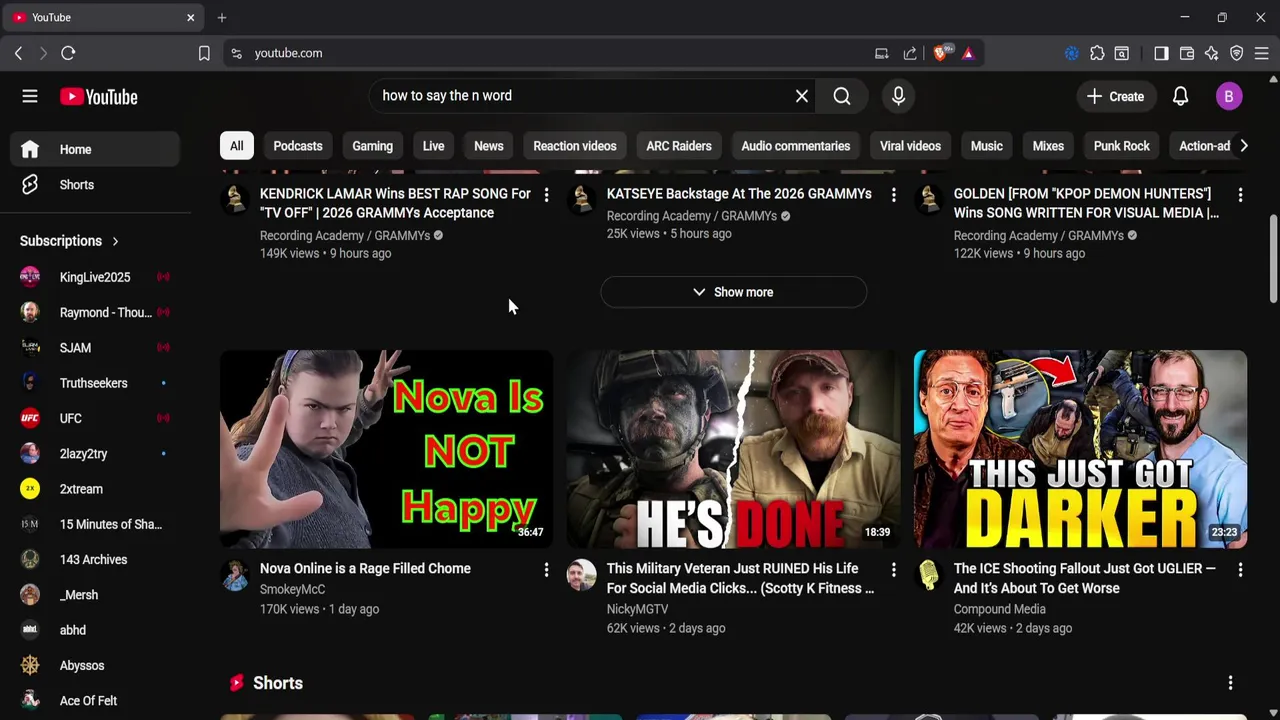Expand Subscriptions heading
Screen dimensions: 1280x720
pyautogui.click(x=69, y=241)
